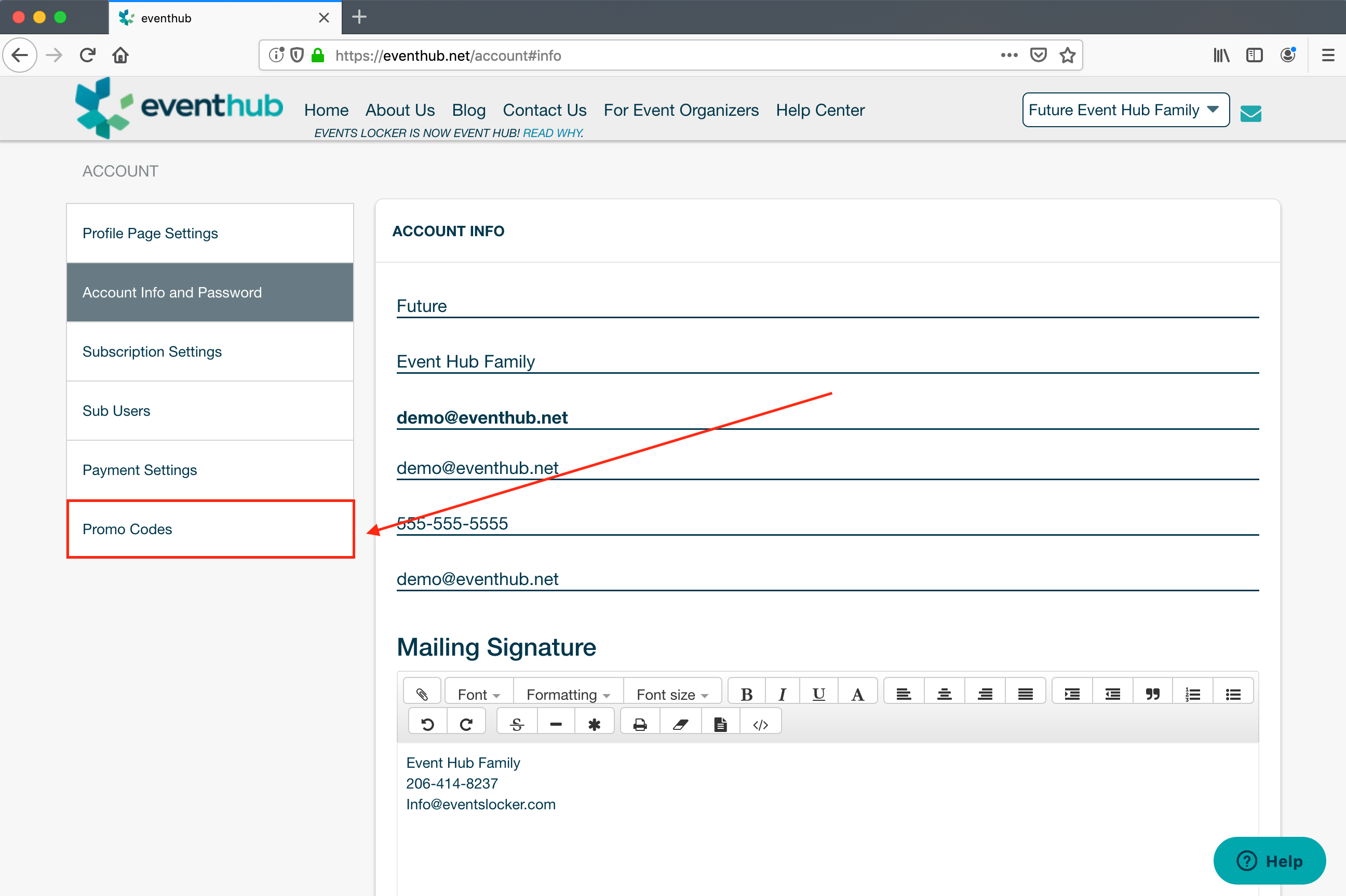The width and height of the screenshot is (1346, 896).
Task: Click the attachment paperclip icon
Action: click(x=422, y=694)
